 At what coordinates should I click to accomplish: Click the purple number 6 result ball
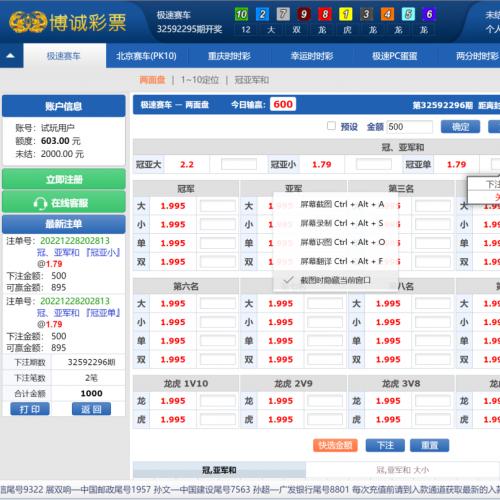[x=429, y=14]
